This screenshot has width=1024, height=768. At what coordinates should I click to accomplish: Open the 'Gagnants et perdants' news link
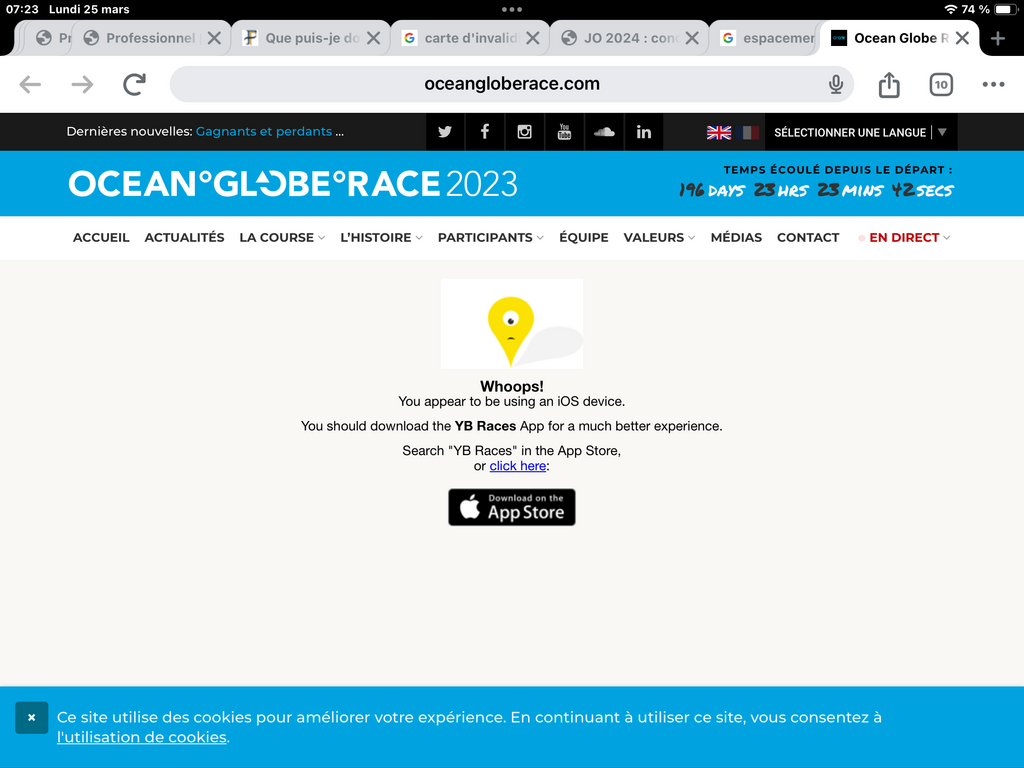point(264,131)
